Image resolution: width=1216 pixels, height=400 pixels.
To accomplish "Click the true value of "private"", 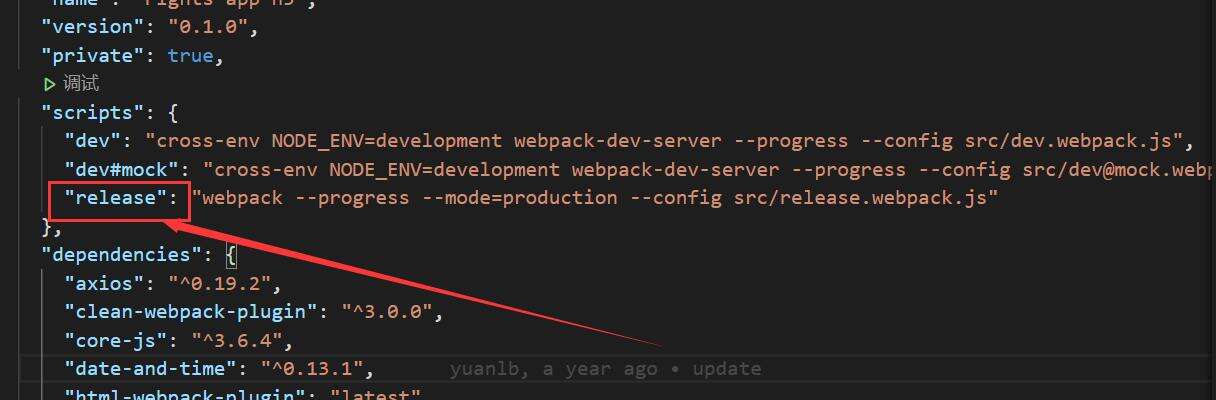I will [190, 56].
